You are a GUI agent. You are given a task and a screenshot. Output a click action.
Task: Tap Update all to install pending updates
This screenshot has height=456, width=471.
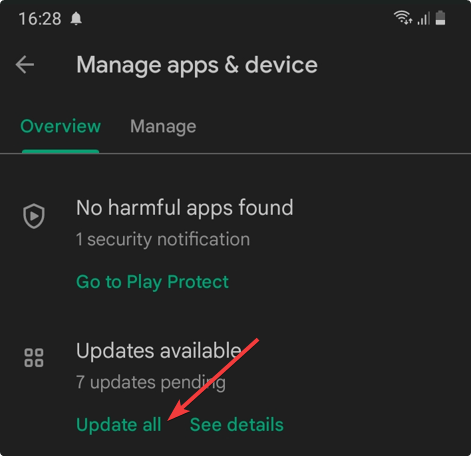[x=119, y=425]
